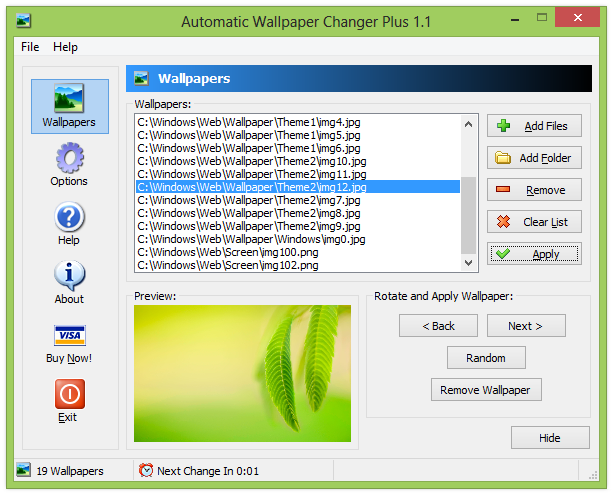
Task: Click the list scrollbar down arrow
Action: 468,263
